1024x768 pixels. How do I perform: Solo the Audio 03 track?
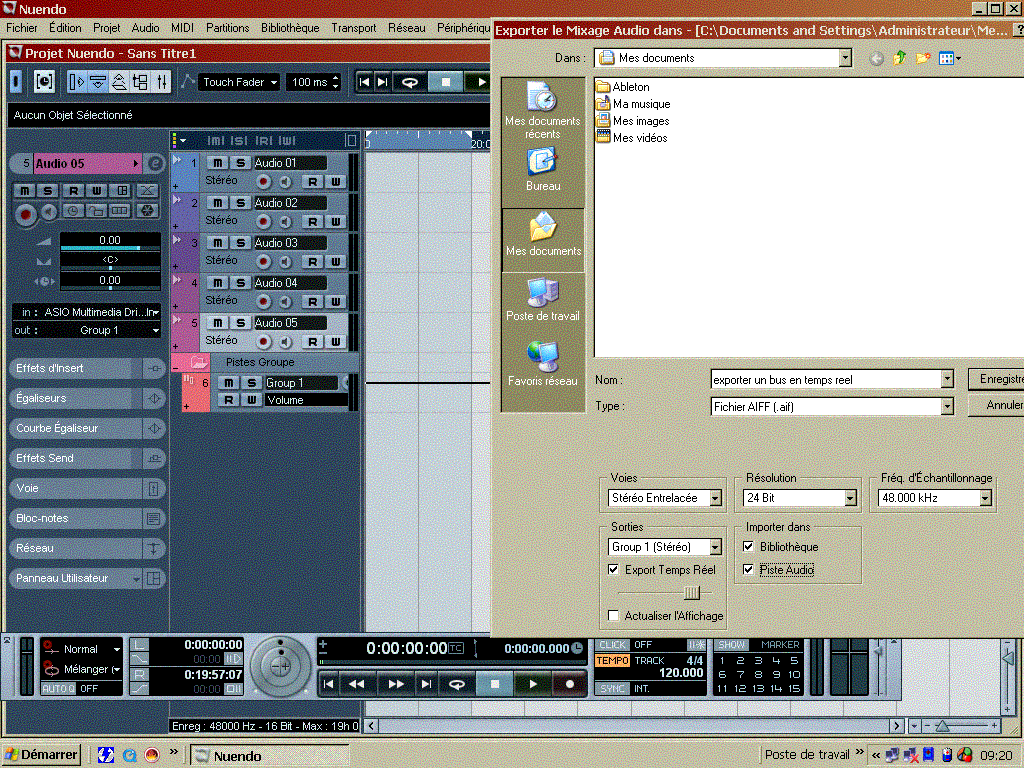coord(240,243)
